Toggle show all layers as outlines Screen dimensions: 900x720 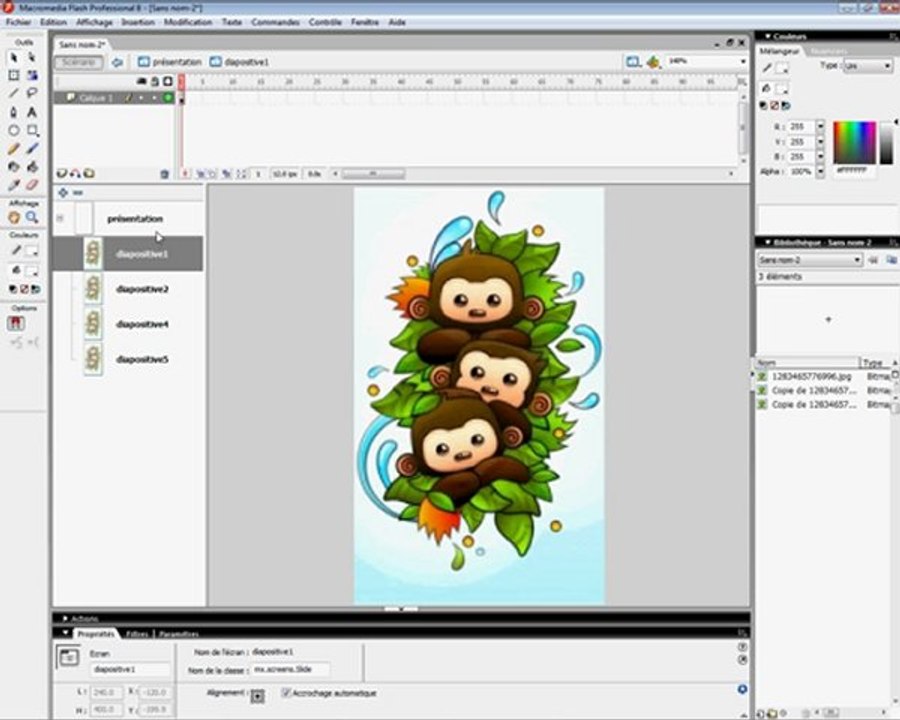168,82
